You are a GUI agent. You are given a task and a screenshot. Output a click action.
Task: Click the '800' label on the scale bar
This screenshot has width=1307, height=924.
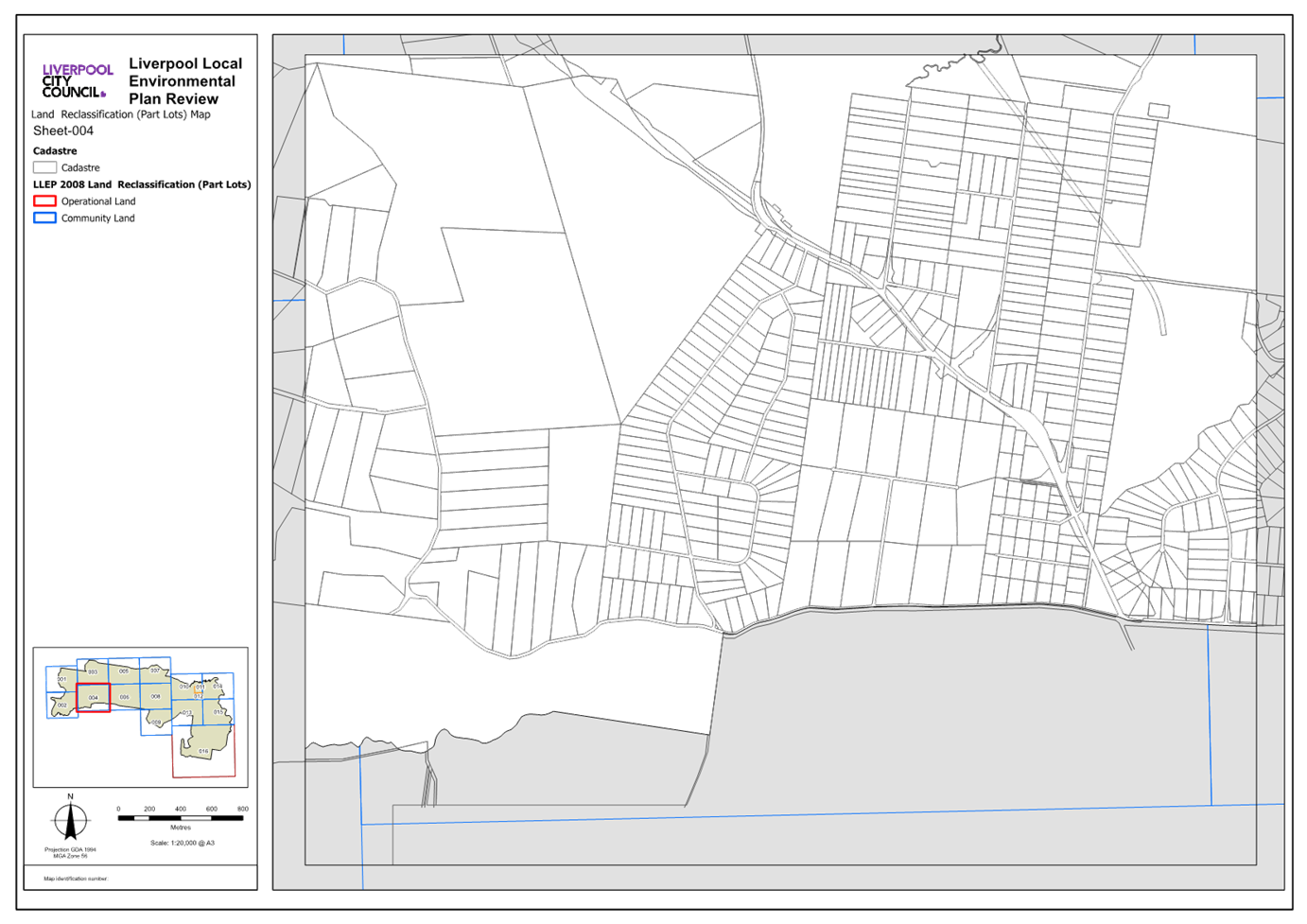pyautogui.click(x=243, y=809)
